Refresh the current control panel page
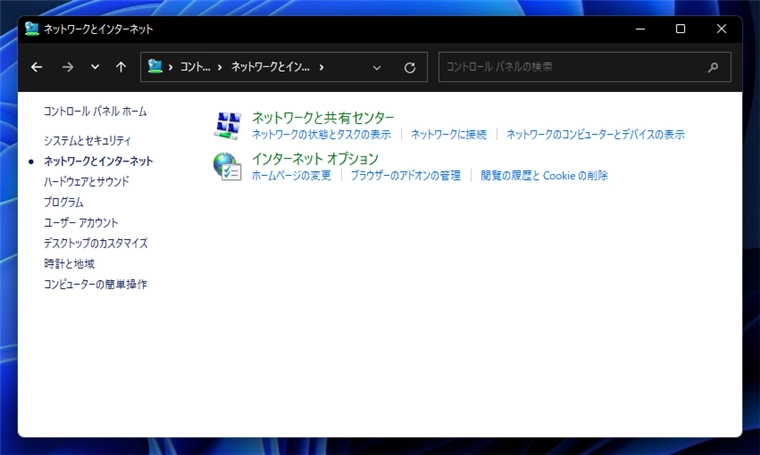This screenshot has width=760, height=455. [x=410, y=68]
